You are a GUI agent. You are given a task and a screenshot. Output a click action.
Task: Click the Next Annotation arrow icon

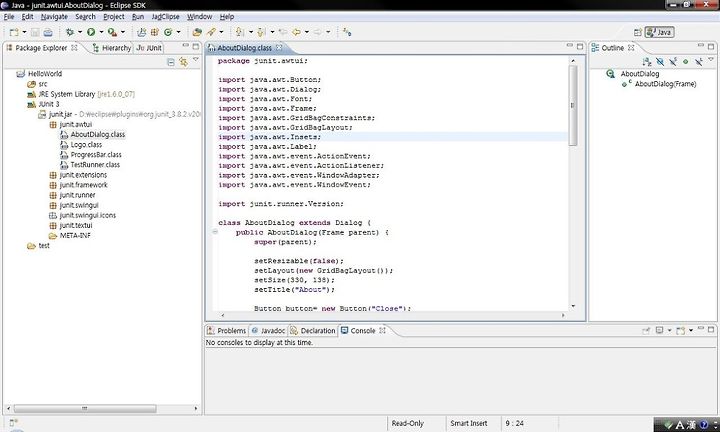pos(240,32)
